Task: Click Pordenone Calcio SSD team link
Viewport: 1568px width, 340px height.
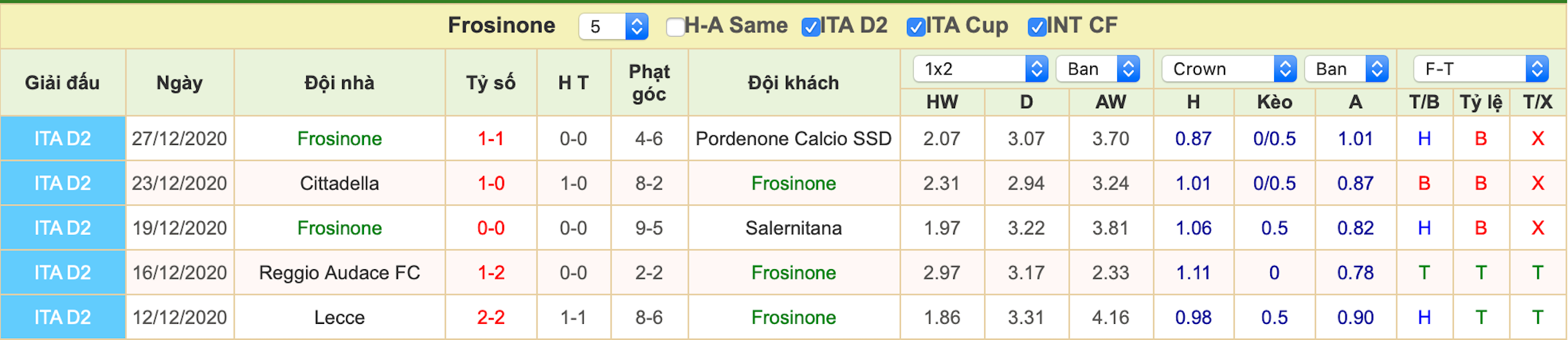Action: [794, 138]
